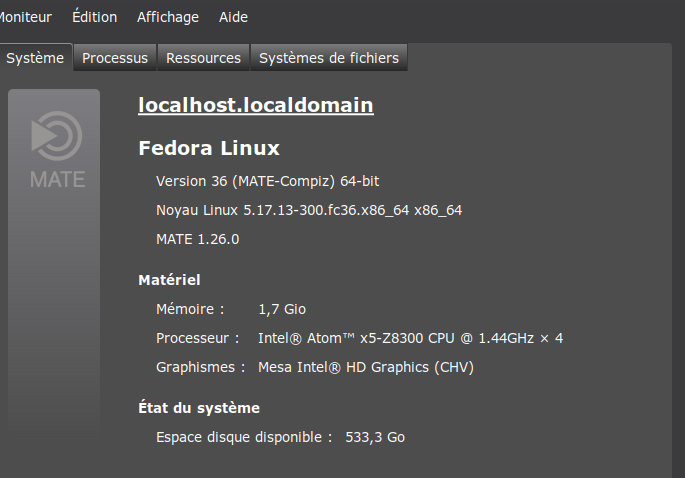This screenshot has width=685, height=478.
Task: Click the Version 36 MATE-Compiz line
Action: point(267,181)
